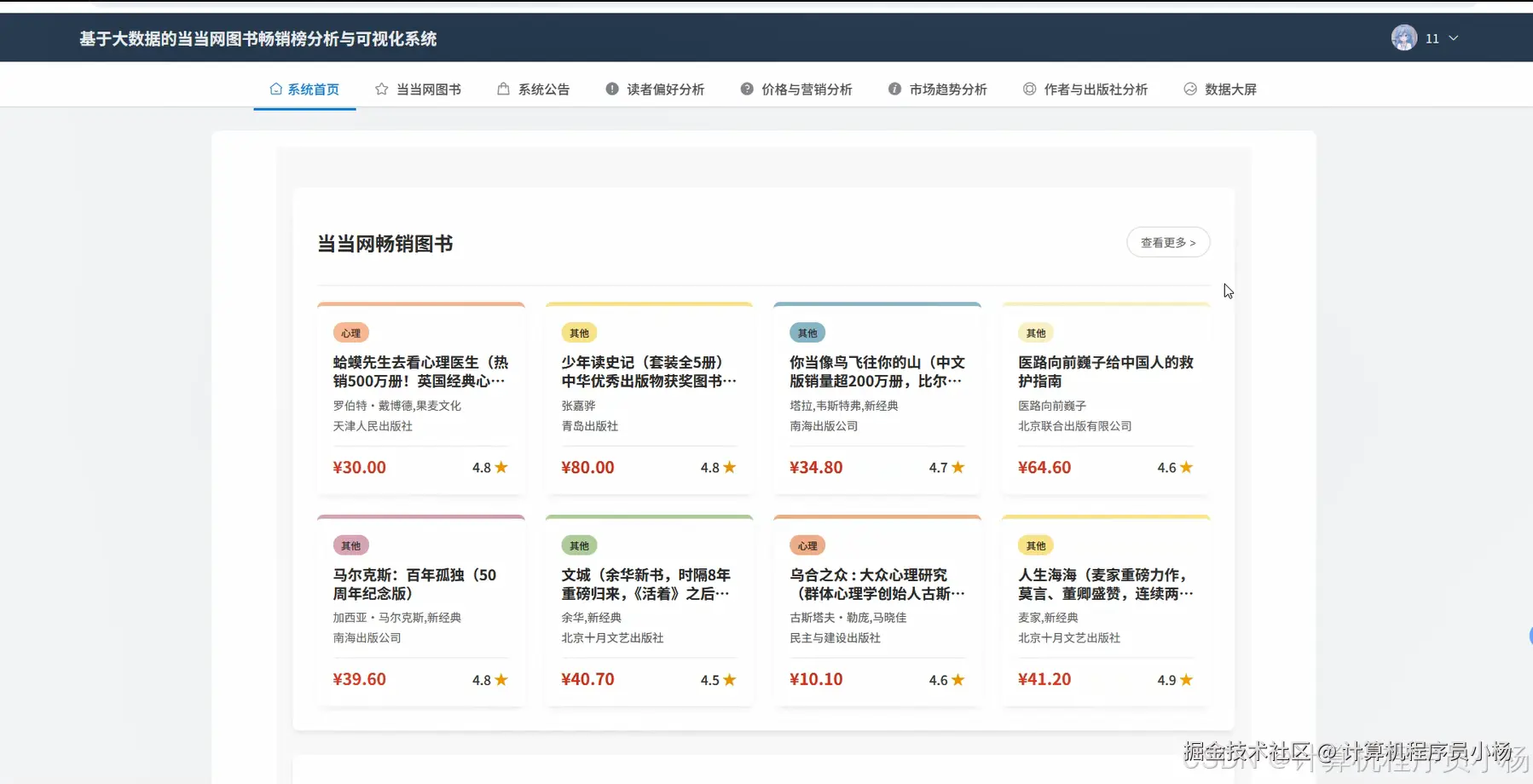The width and height of the screenshot is (1533, 784).
Task: Click the publisher 民主与建设出版社
Action: (835, 637)
